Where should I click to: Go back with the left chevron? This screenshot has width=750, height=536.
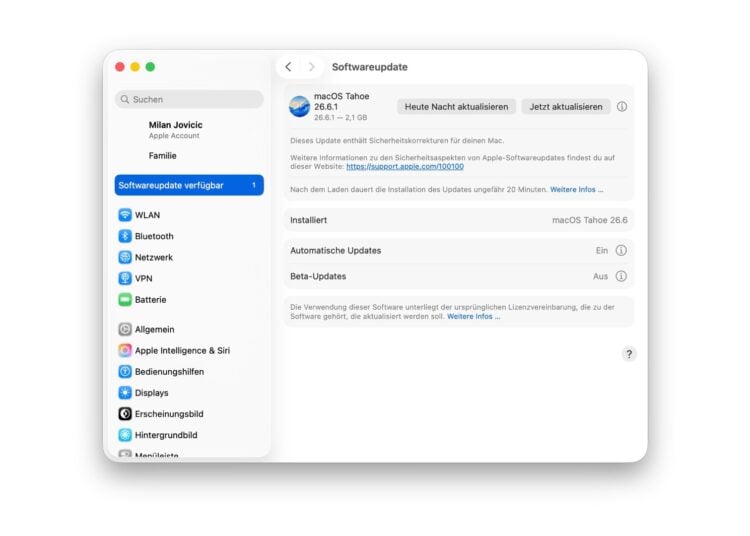pos(288,67)
